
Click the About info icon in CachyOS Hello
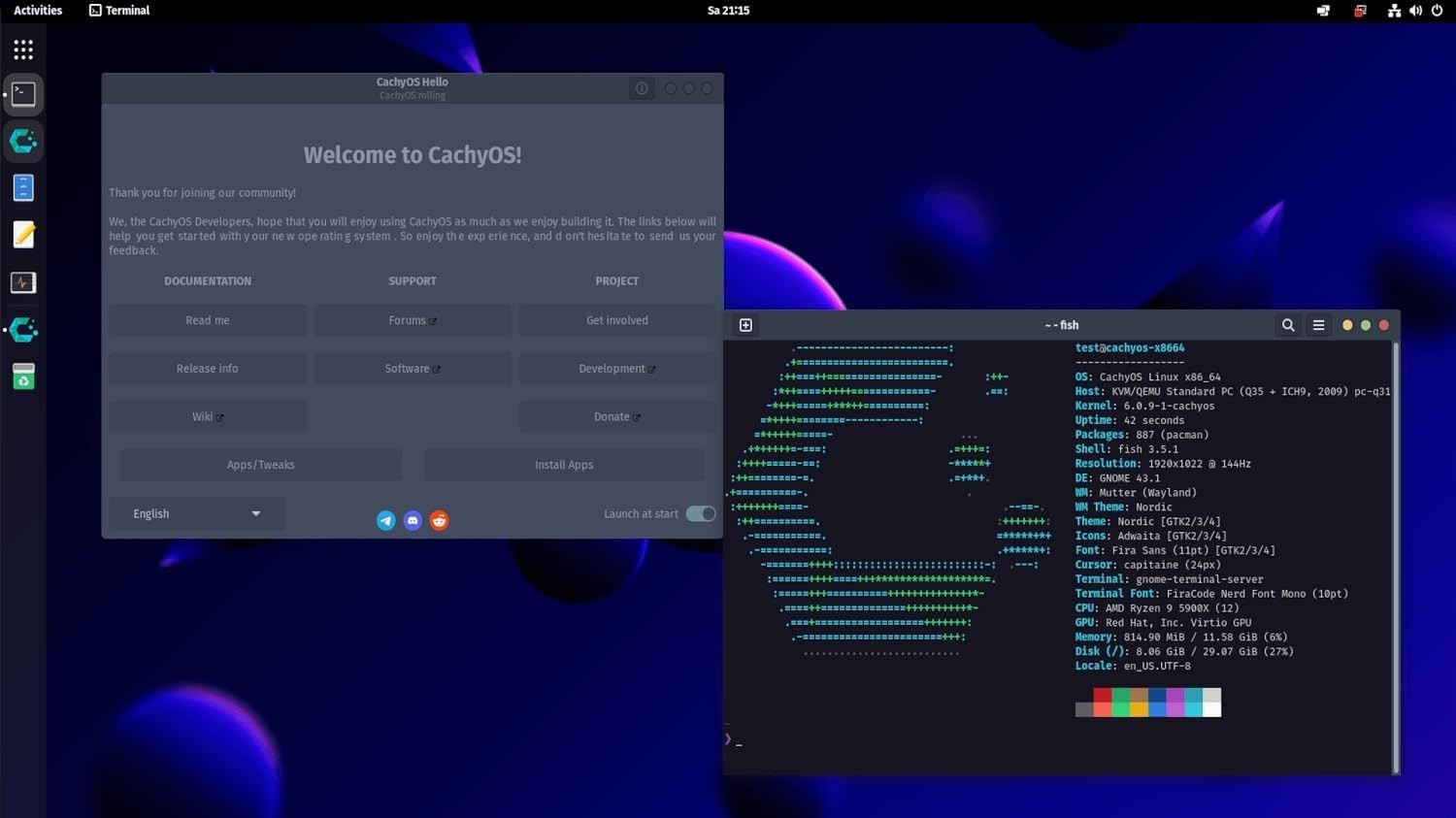click(x=642, y=88)
